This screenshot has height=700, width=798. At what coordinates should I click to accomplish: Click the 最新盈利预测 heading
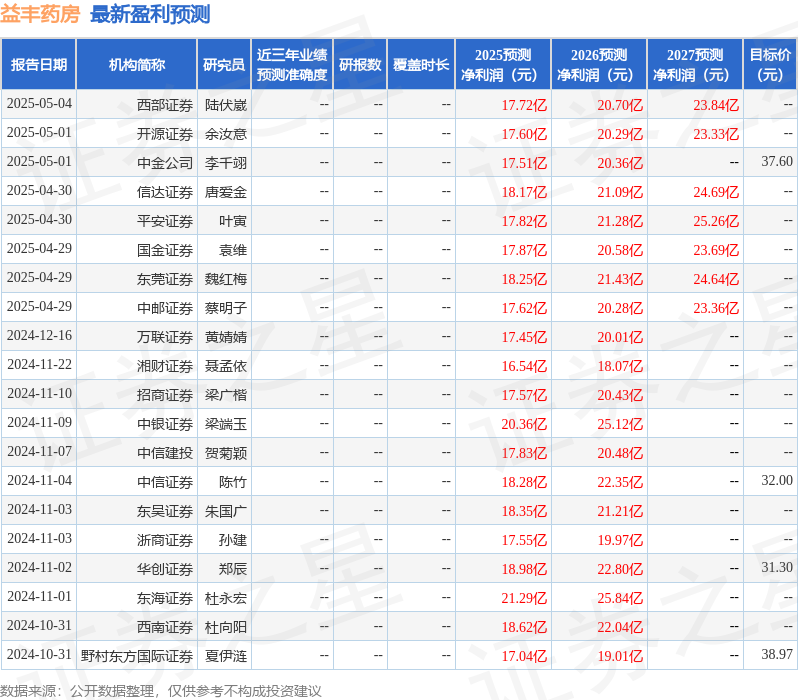tap(150, 14)
